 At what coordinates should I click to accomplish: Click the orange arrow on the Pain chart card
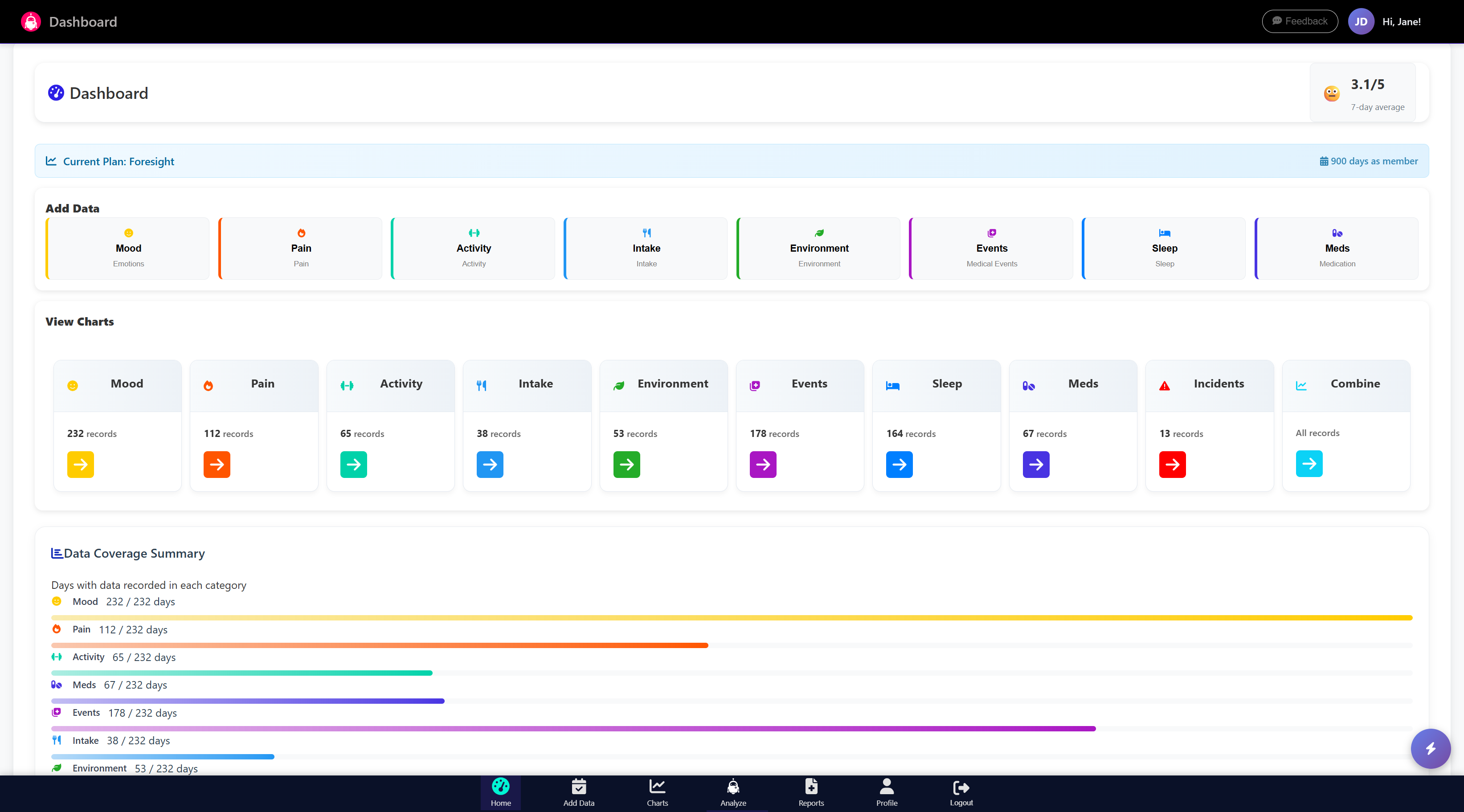pos(217,464)
